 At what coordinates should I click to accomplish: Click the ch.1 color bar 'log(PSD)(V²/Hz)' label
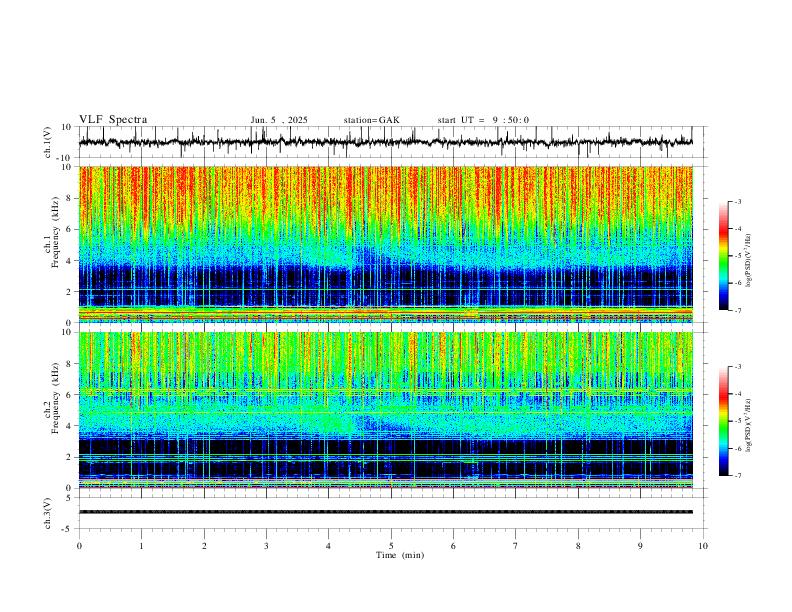[x=749, y=261]
